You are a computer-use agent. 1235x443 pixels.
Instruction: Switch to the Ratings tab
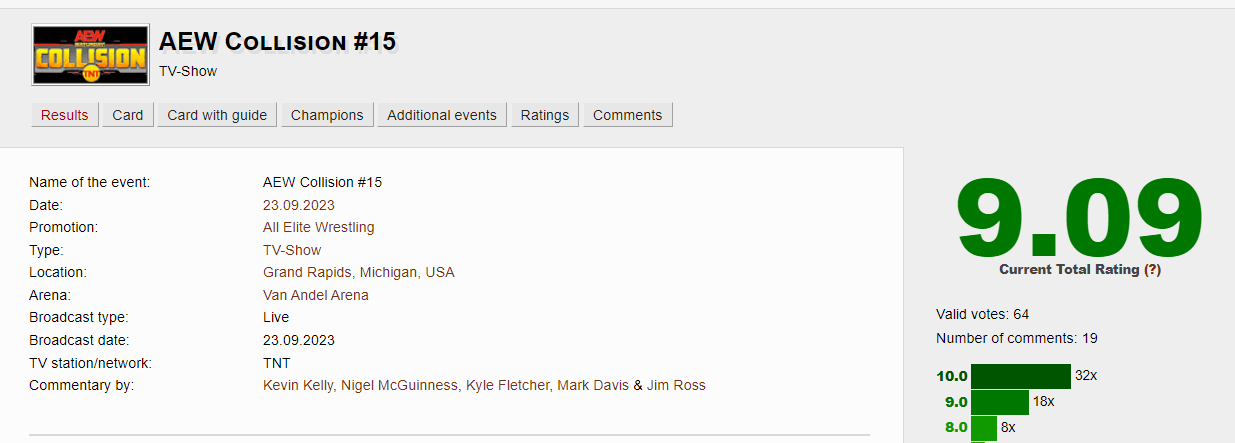[x=545, y=115]
